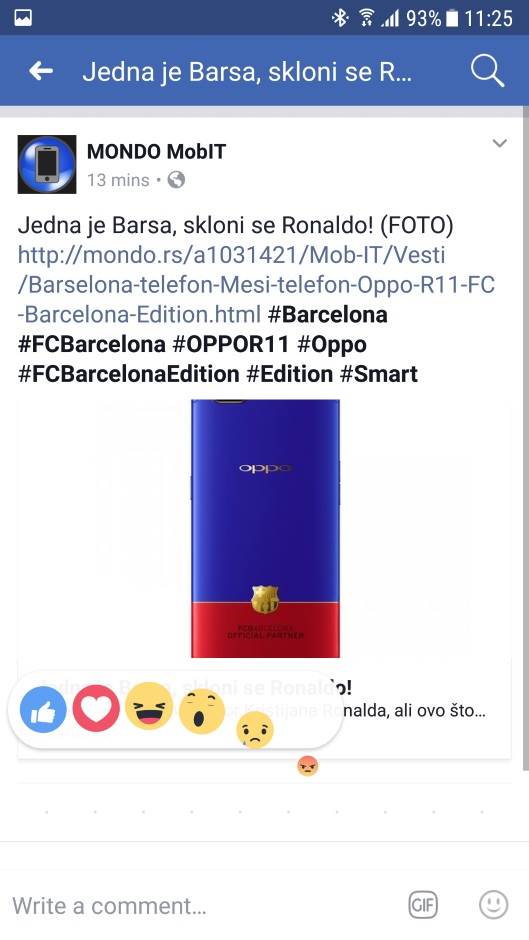529x940 pixels.
Task: Open the emoji smiley picker
Action: coord(494,905)
